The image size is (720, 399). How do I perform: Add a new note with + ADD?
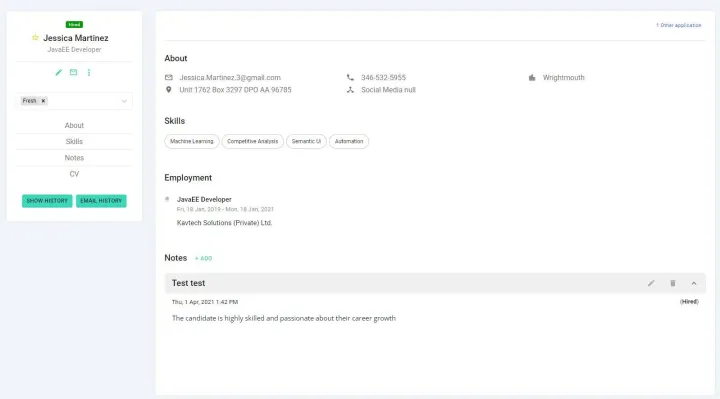click(203, 259)
